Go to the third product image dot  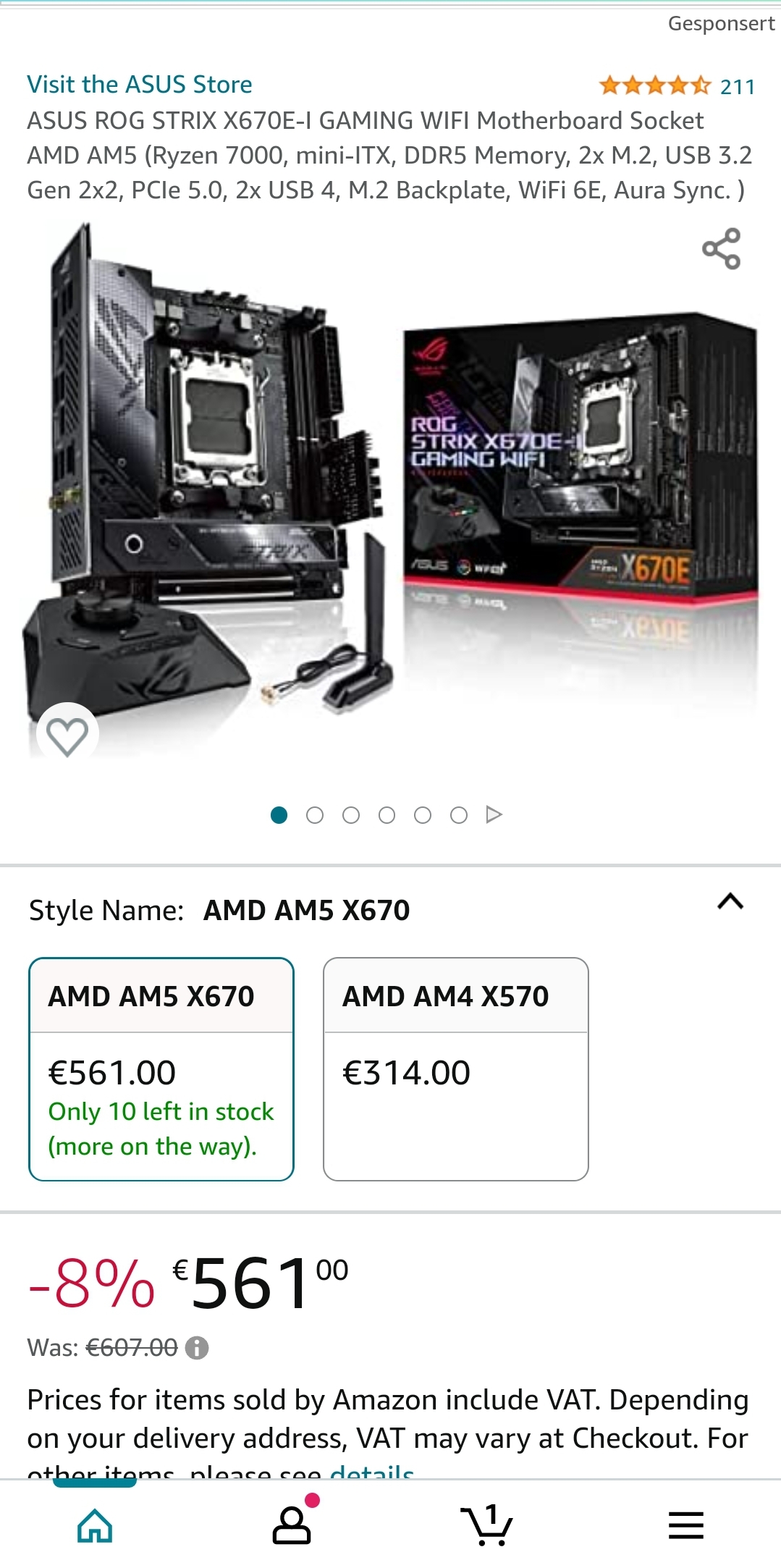point(351,815)
